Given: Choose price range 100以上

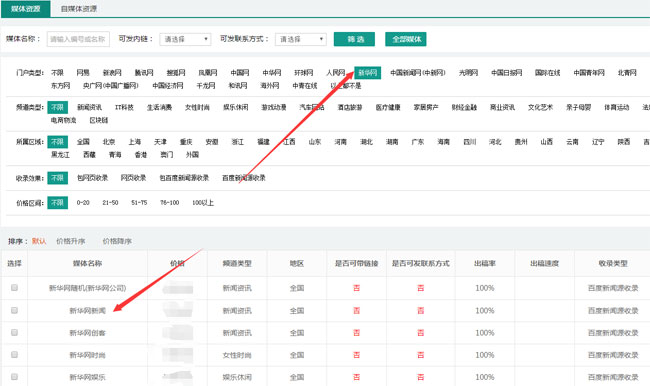Looking at the screenshot, I should click(203, 202).
